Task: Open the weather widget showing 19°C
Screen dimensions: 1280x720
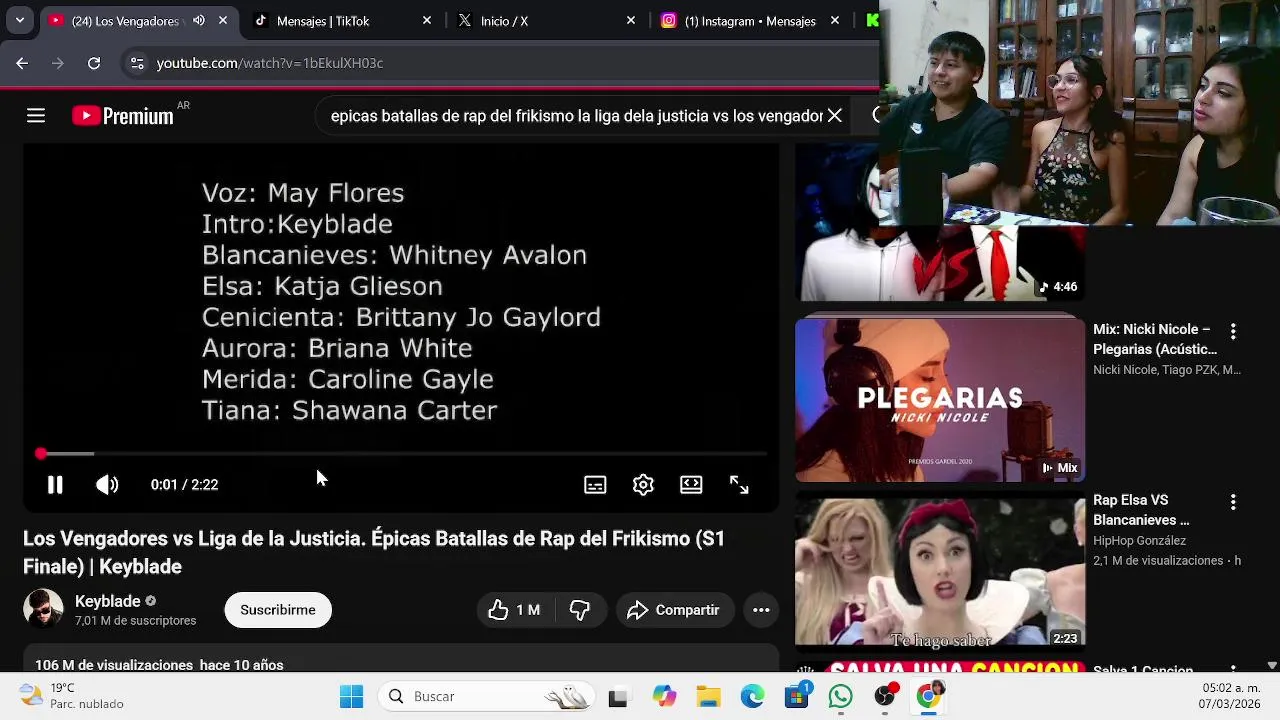Action: pyautogui.click(x=72, y=696)
